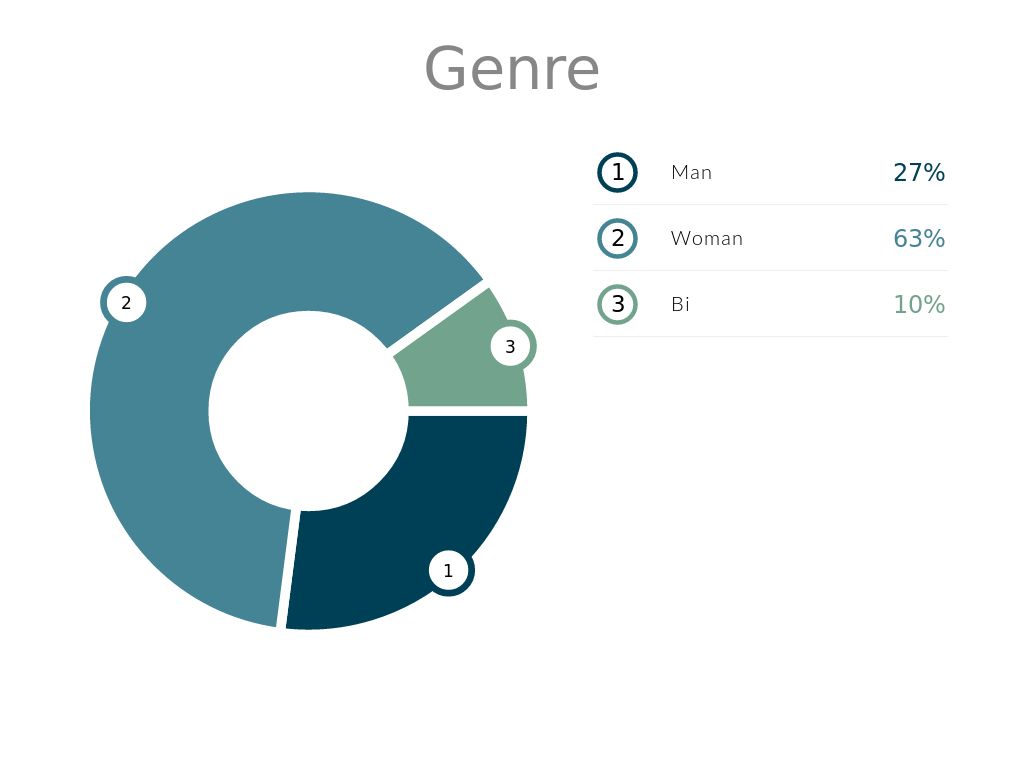Select marker 1 on the donut chart
Image resolution: width=1024 pixels, height=768 pixels.
(448, 571)
